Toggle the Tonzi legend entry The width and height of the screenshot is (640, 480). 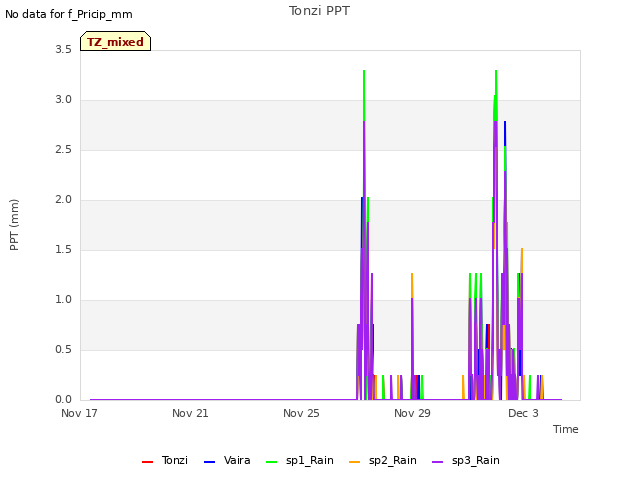click(165, 460)
